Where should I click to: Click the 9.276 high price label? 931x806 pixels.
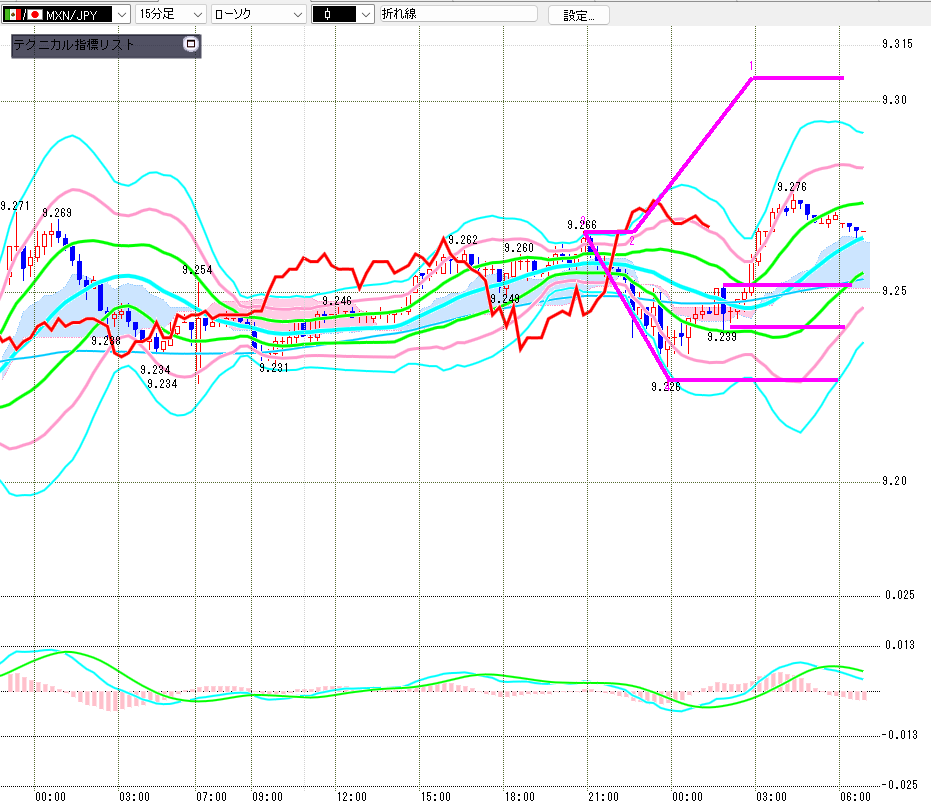click(x=792, y=187)
